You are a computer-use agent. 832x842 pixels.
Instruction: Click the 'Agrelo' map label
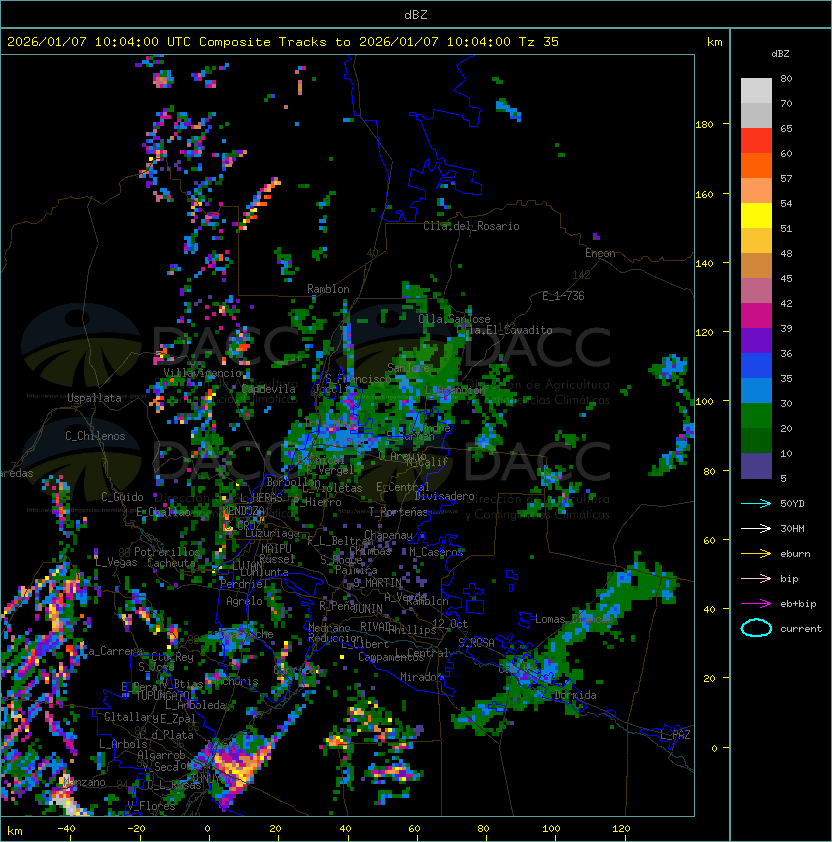[x=244, y=601]
